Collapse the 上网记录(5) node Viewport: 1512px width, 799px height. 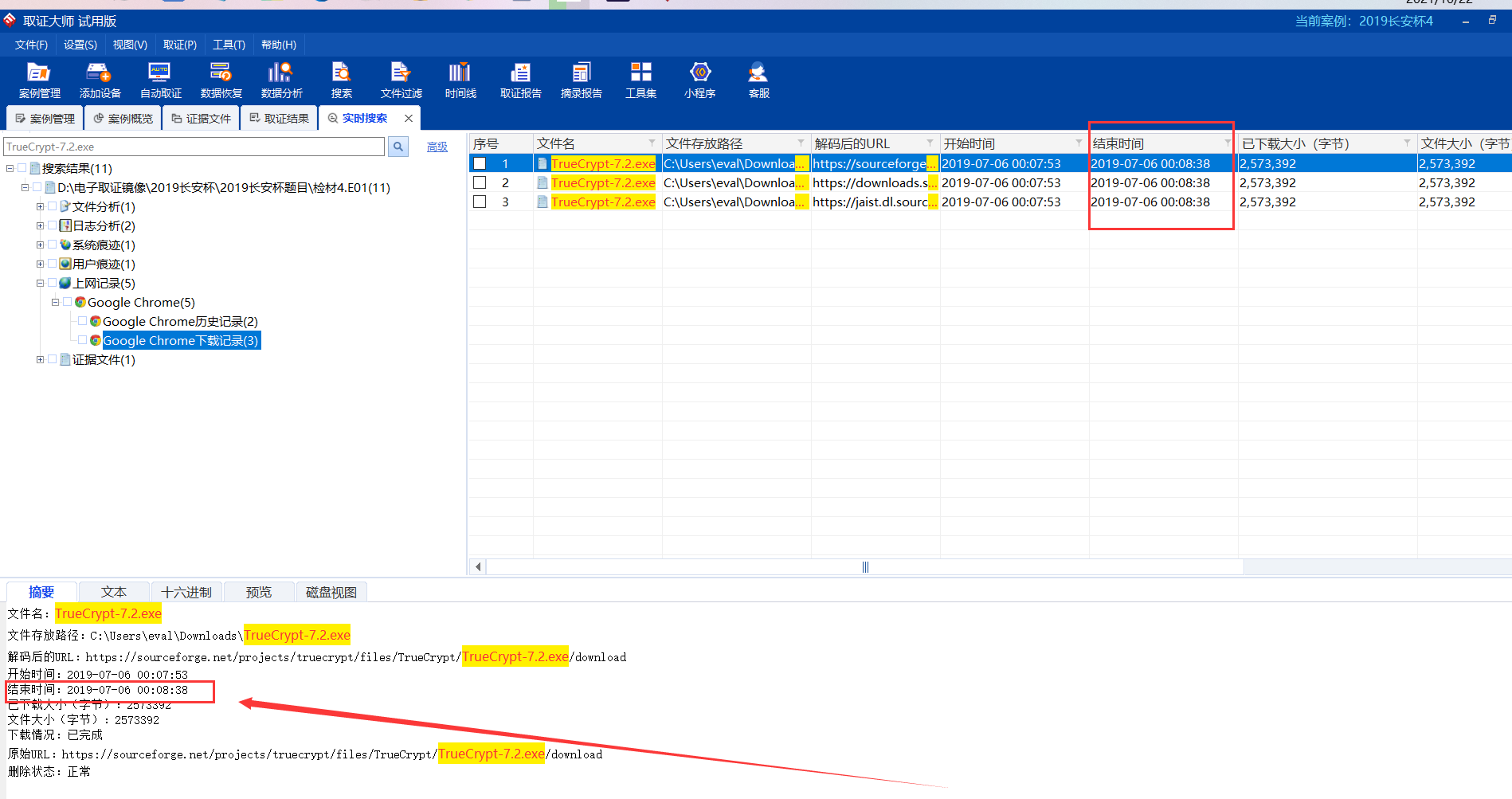40,283
